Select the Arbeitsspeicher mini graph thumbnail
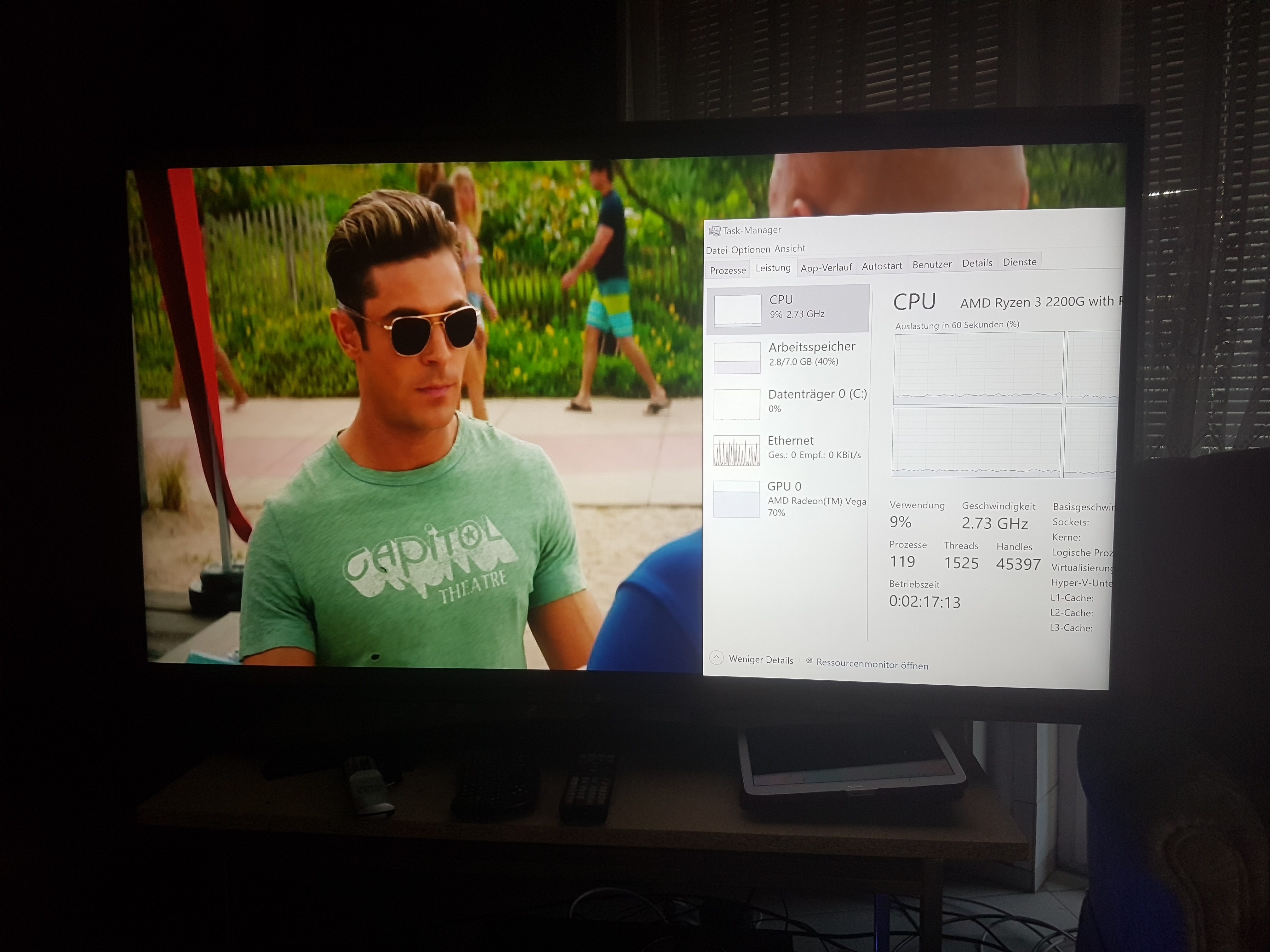The height and width of the screenshot is (952, 1270). [737, 358]
